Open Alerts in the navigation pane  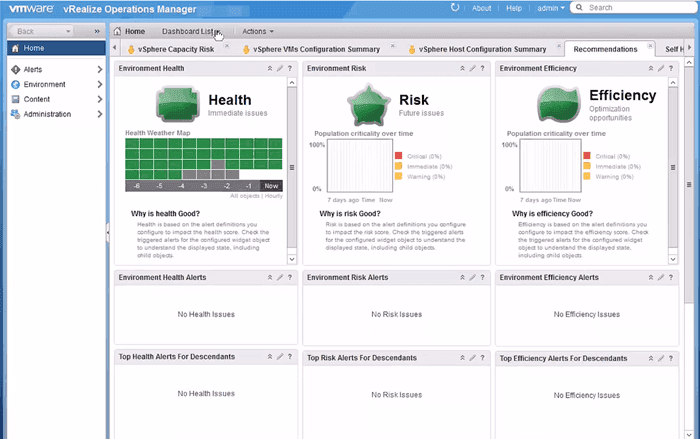click(x=33, y=70)
